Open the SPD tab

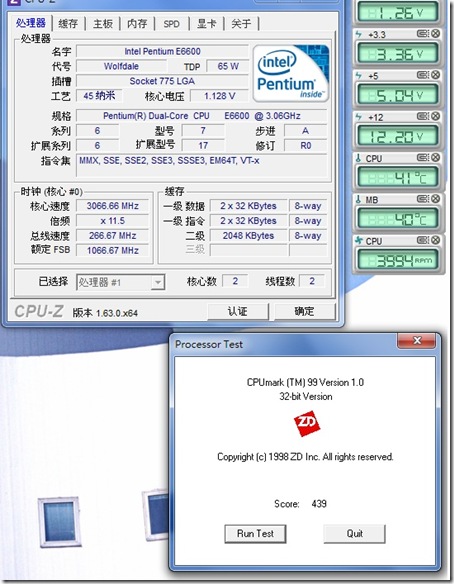tap(171, 24)
